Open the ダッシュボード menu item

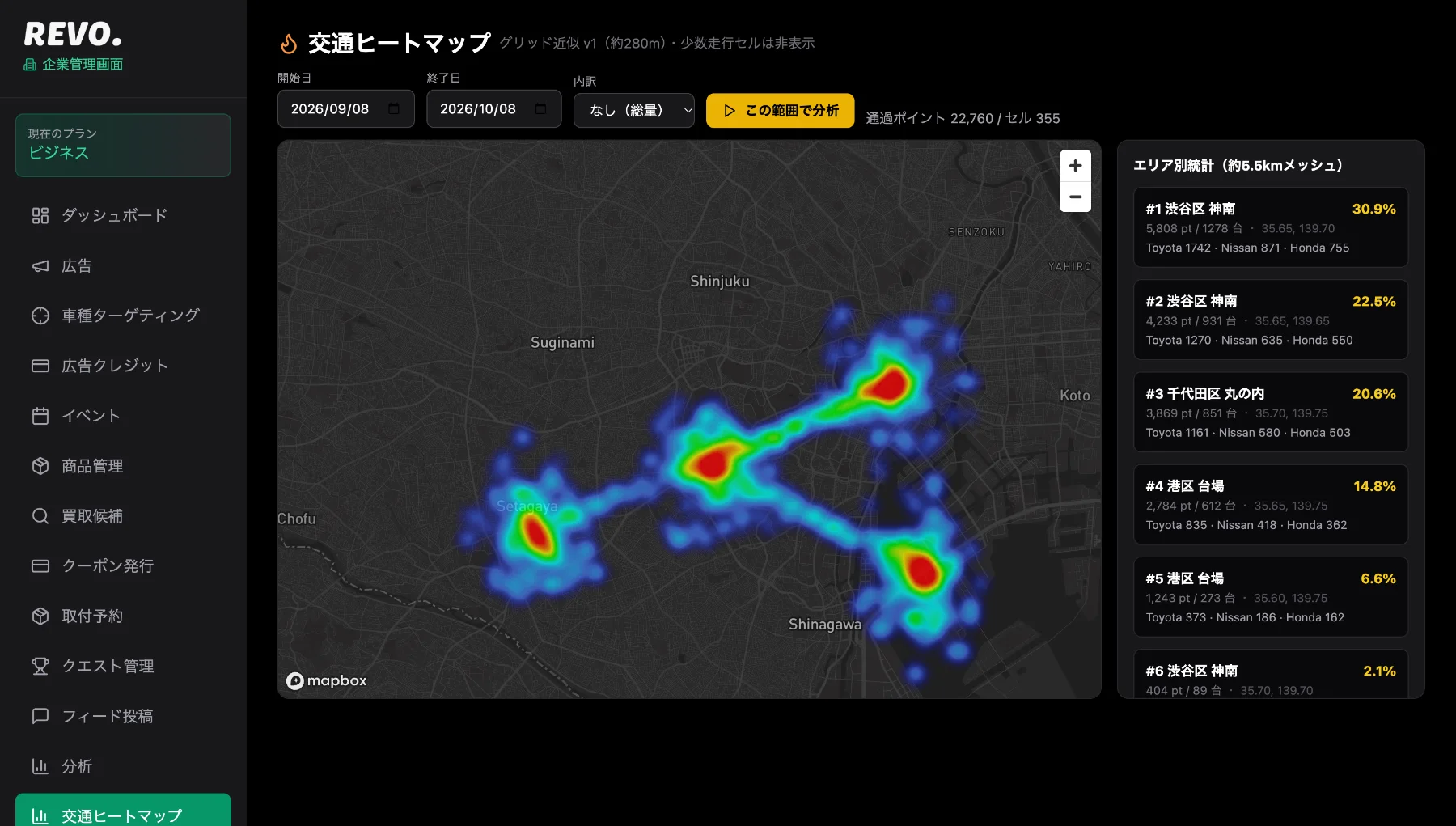pos(123,215)
